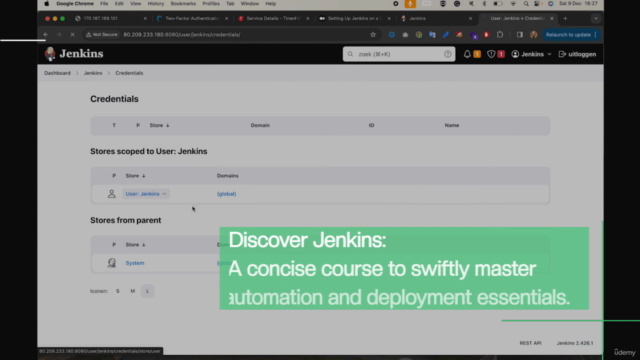640x360 pixels.
Task: Click the Jenkins logo in header
Action: pos(74,54)
